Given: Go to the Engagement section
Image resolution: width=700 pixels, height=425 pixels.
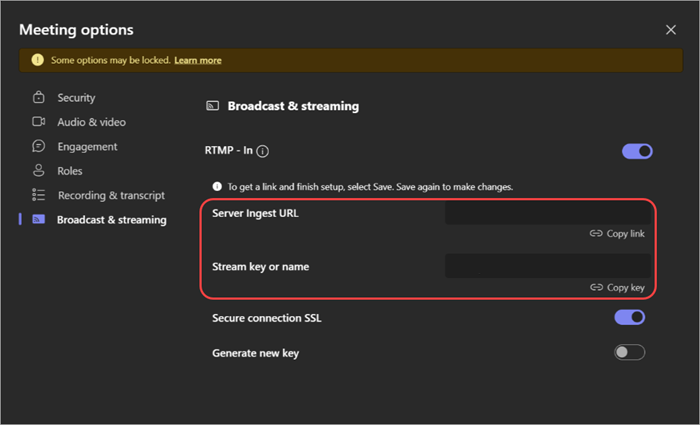Looking at the screenshot, I should point(87,146).
